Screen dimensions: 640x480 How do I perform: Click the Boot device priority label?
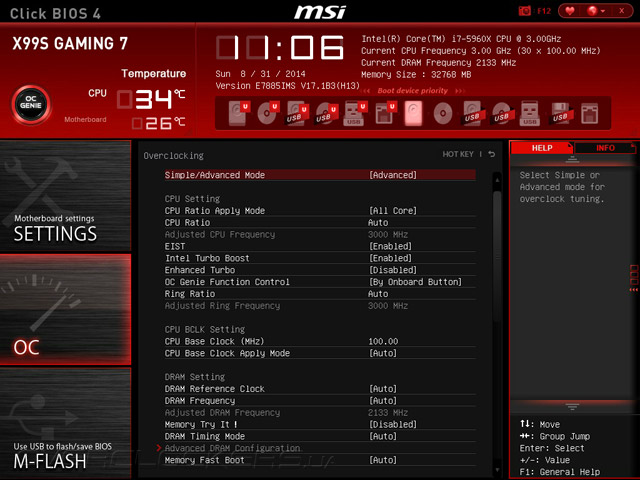413,91
